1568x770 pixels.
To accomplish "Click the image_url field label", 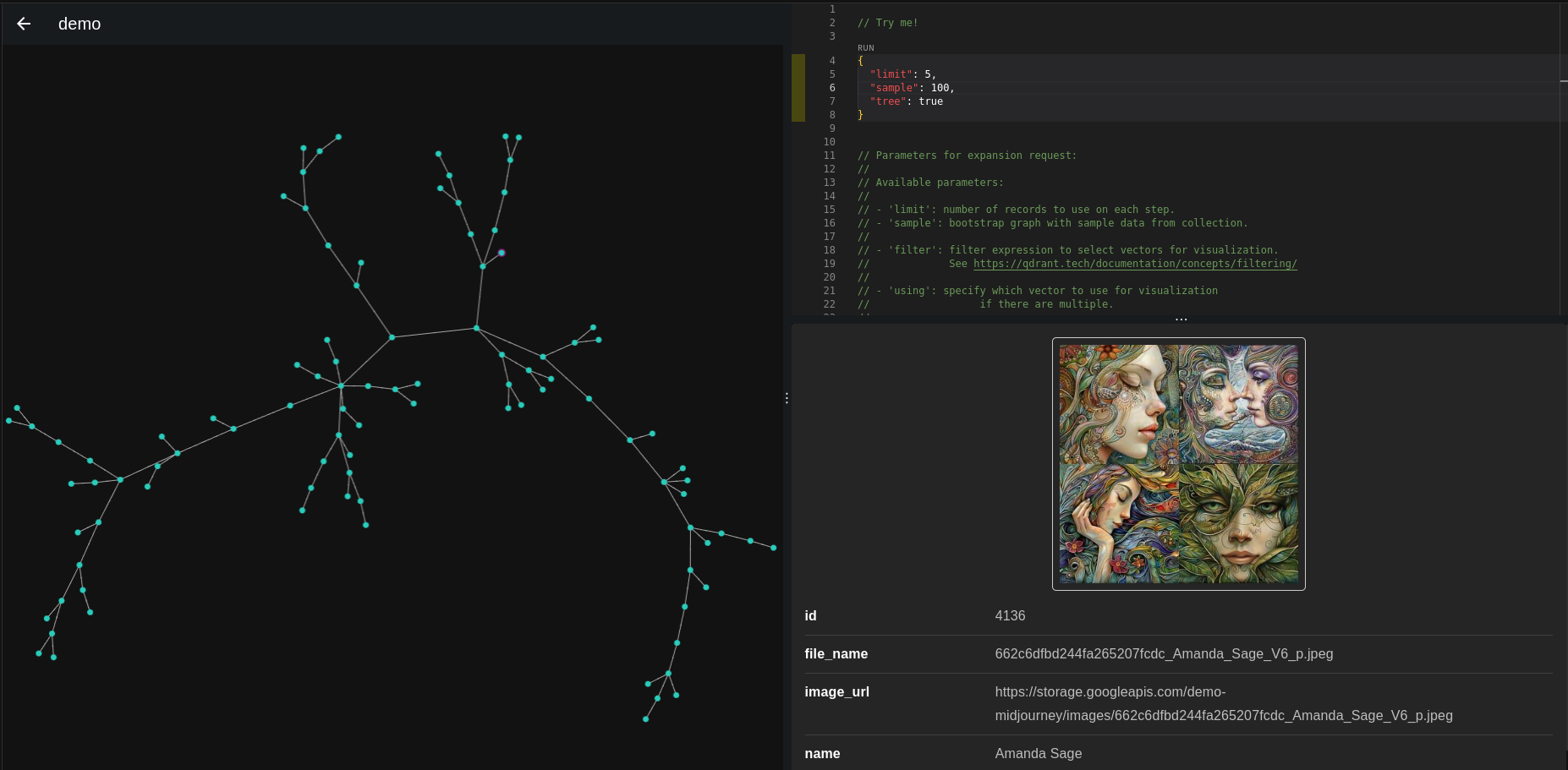I will click(836, 692).
